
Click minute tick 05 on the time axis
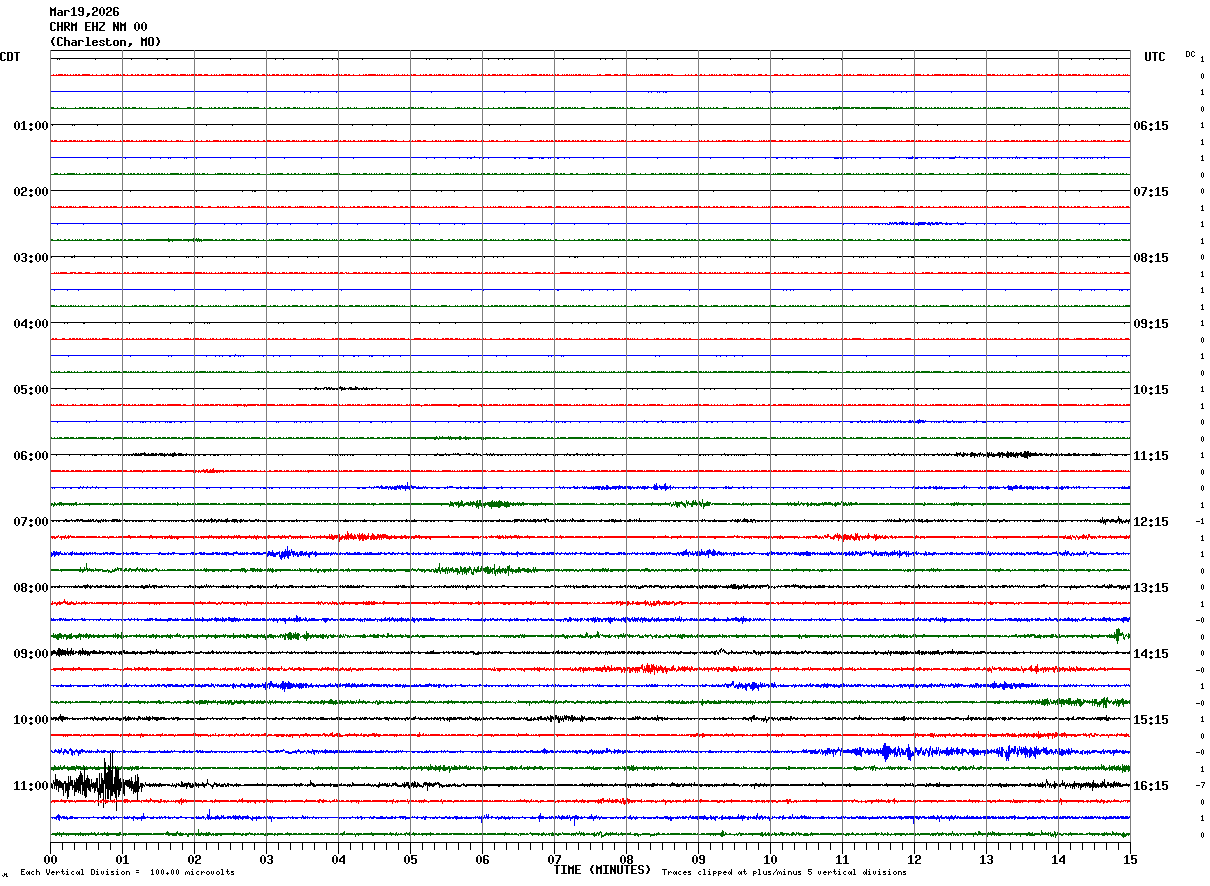410,859
